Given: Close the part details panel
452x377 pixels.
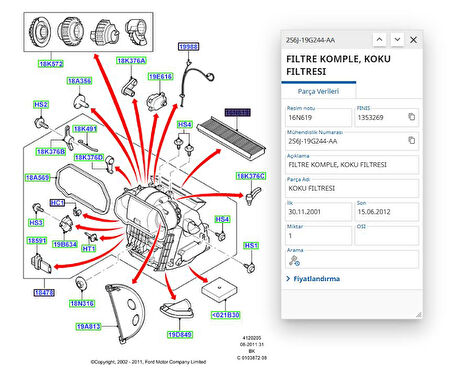Looking at the screenshot, I should tap(413, 40).
